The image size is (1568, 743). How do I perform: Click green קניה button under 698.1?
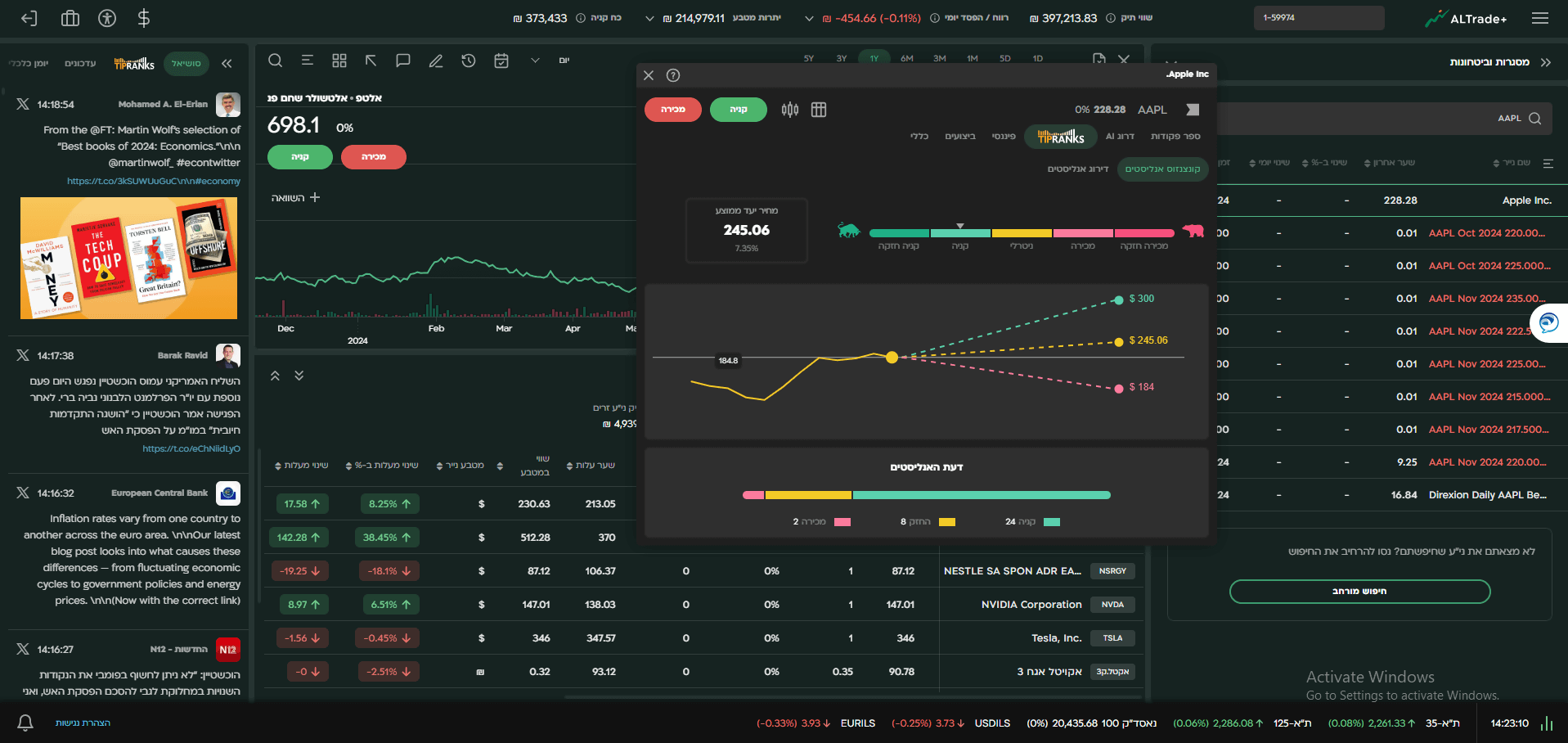300,157
